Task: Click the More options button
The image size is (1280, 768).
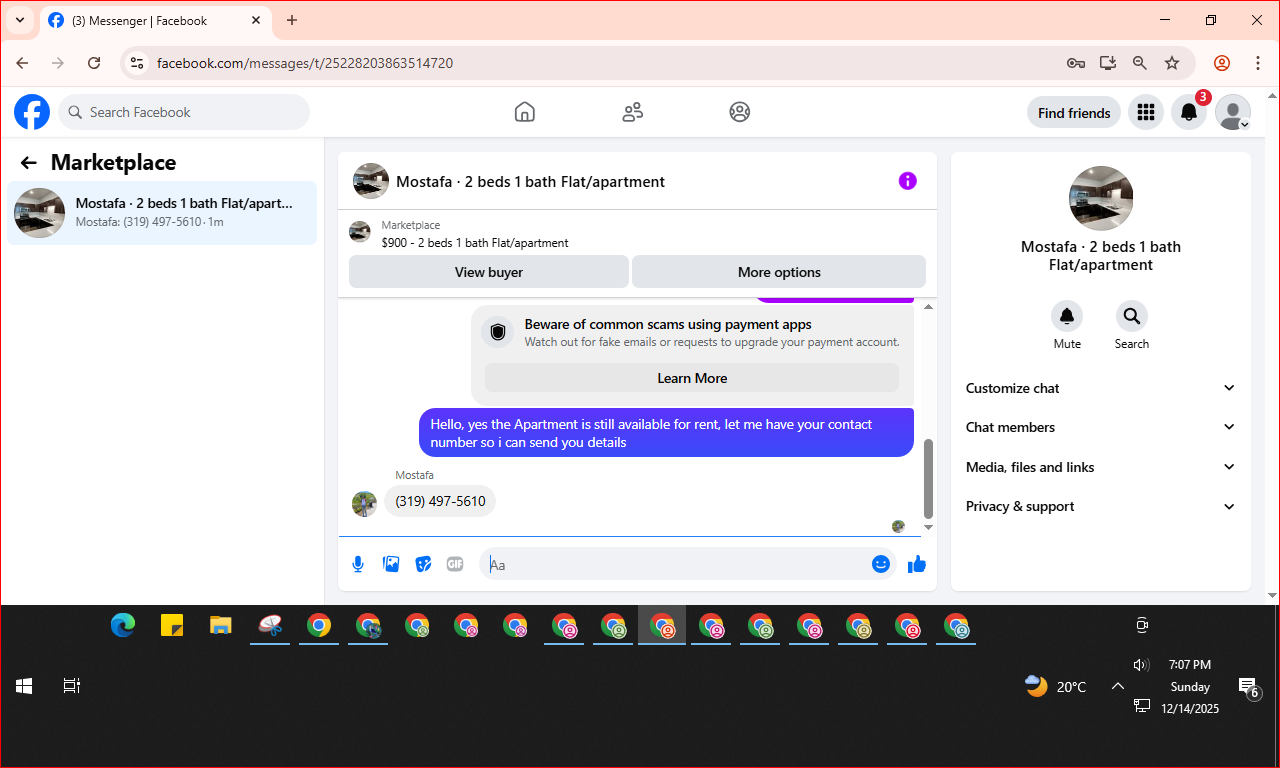Action: [779, 272]
